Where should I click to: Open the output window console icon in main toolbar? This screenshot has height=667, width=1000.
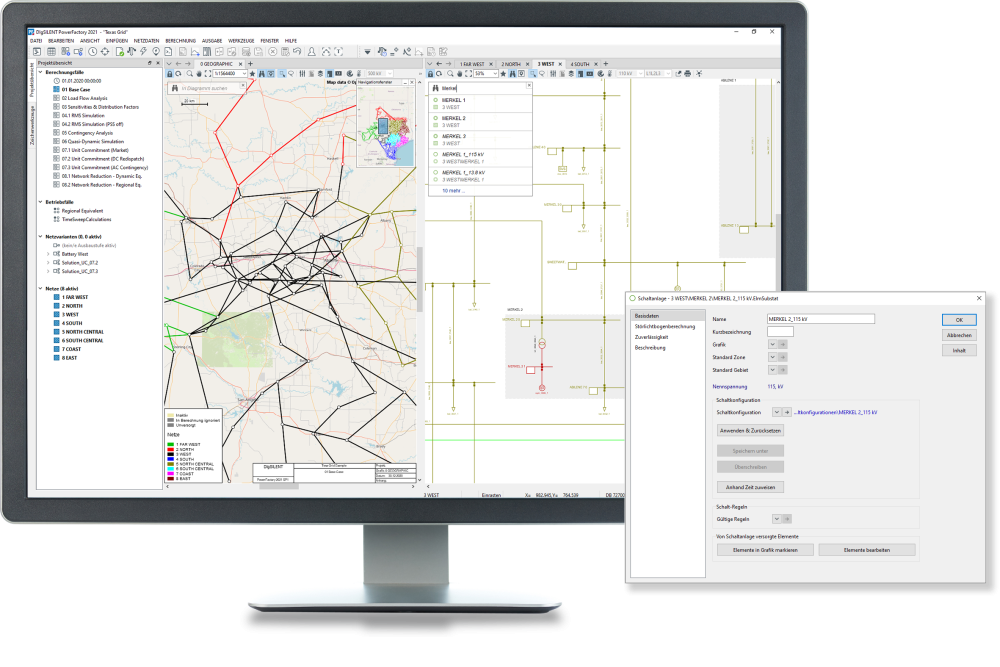pos(37,52)
